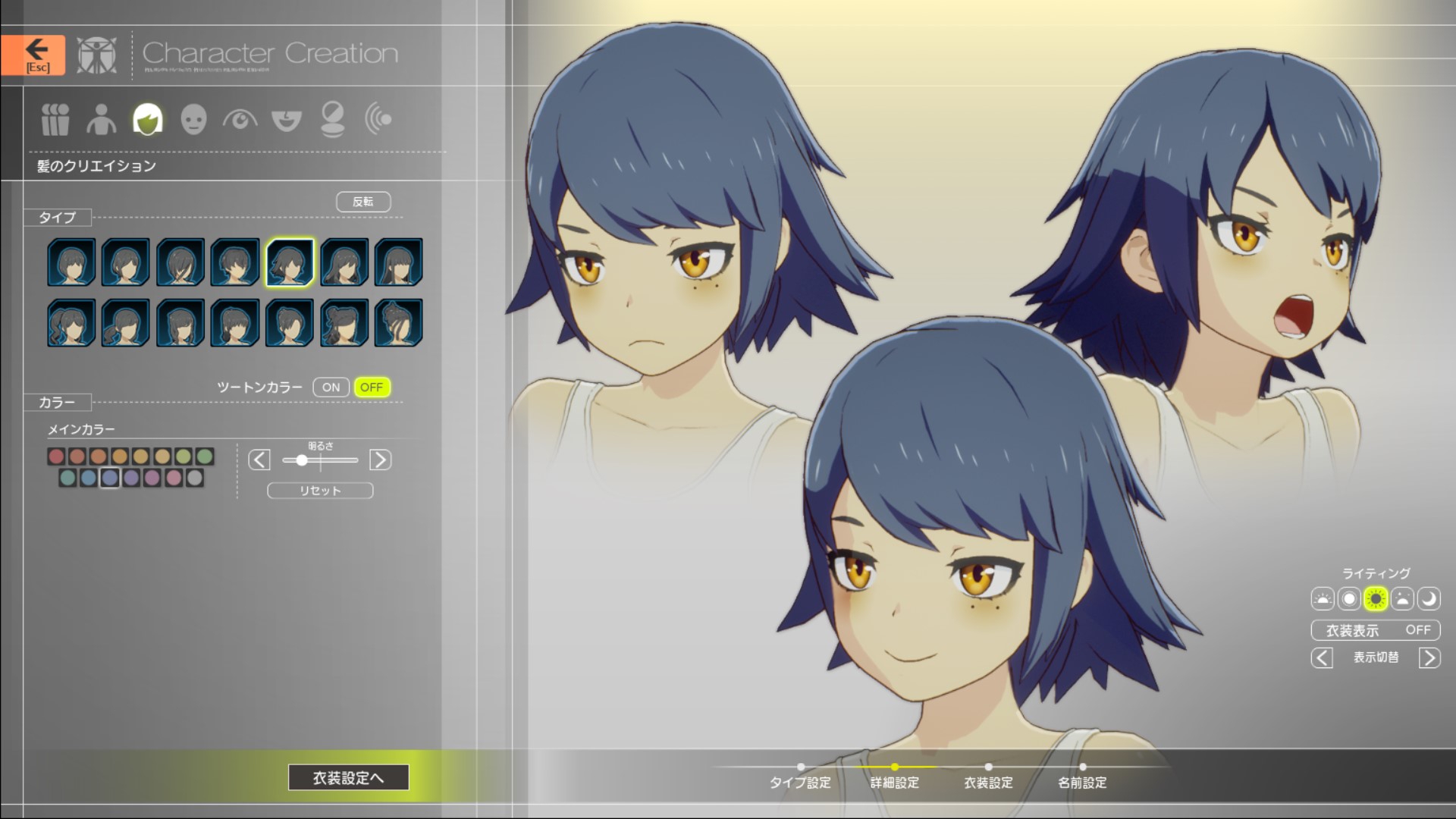Pick the high bun with face strands hairstyle

pos(399,323)
